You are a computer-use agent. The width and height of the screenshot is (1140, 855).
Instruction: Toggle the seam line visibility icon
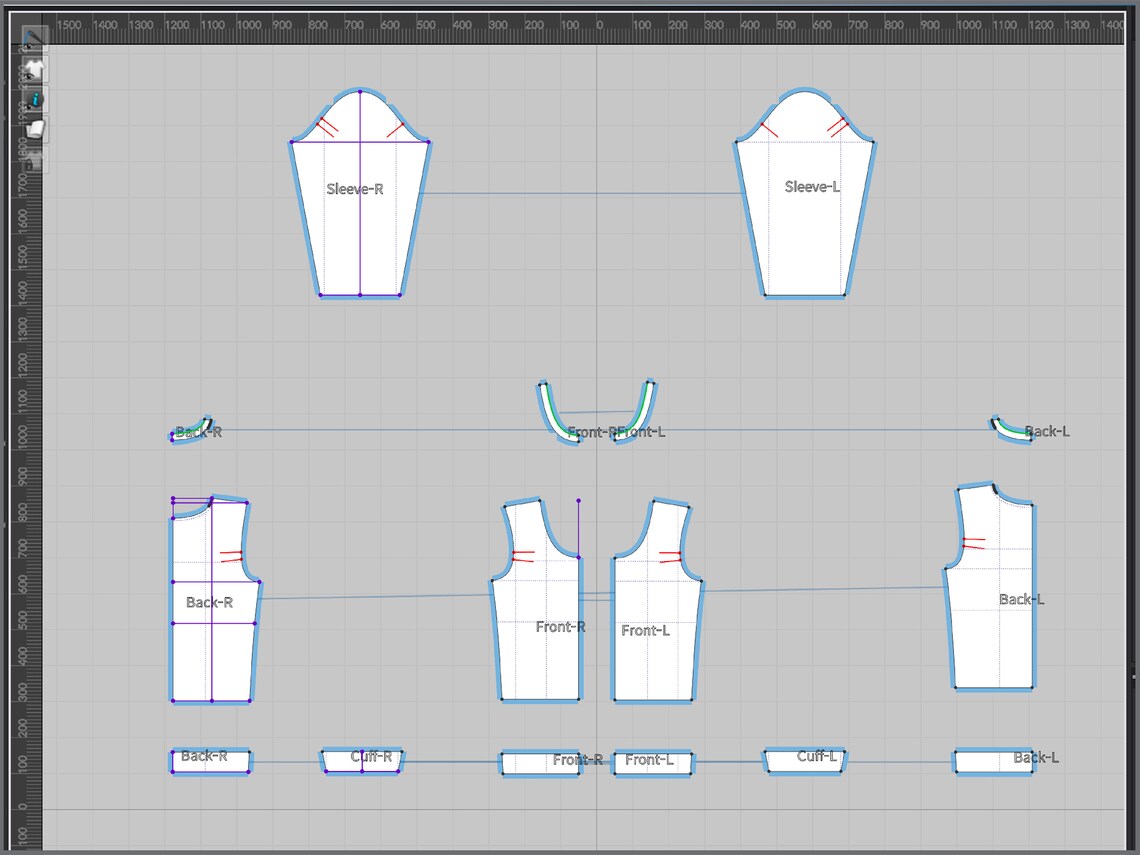[32, 38]
